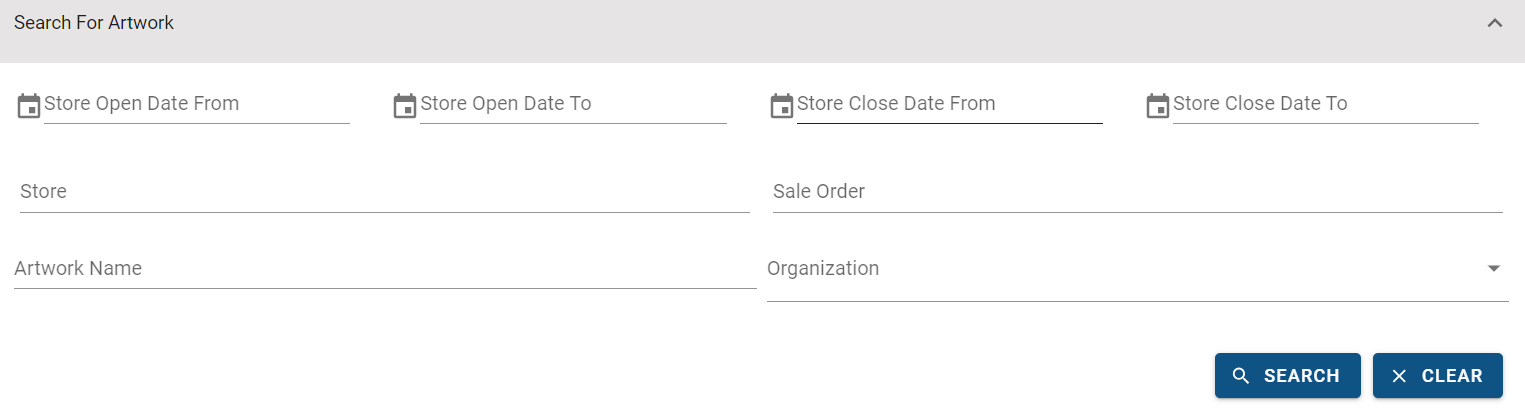Focus the Store Close Date To field
1525x411 pixels.
(1325, 105)
